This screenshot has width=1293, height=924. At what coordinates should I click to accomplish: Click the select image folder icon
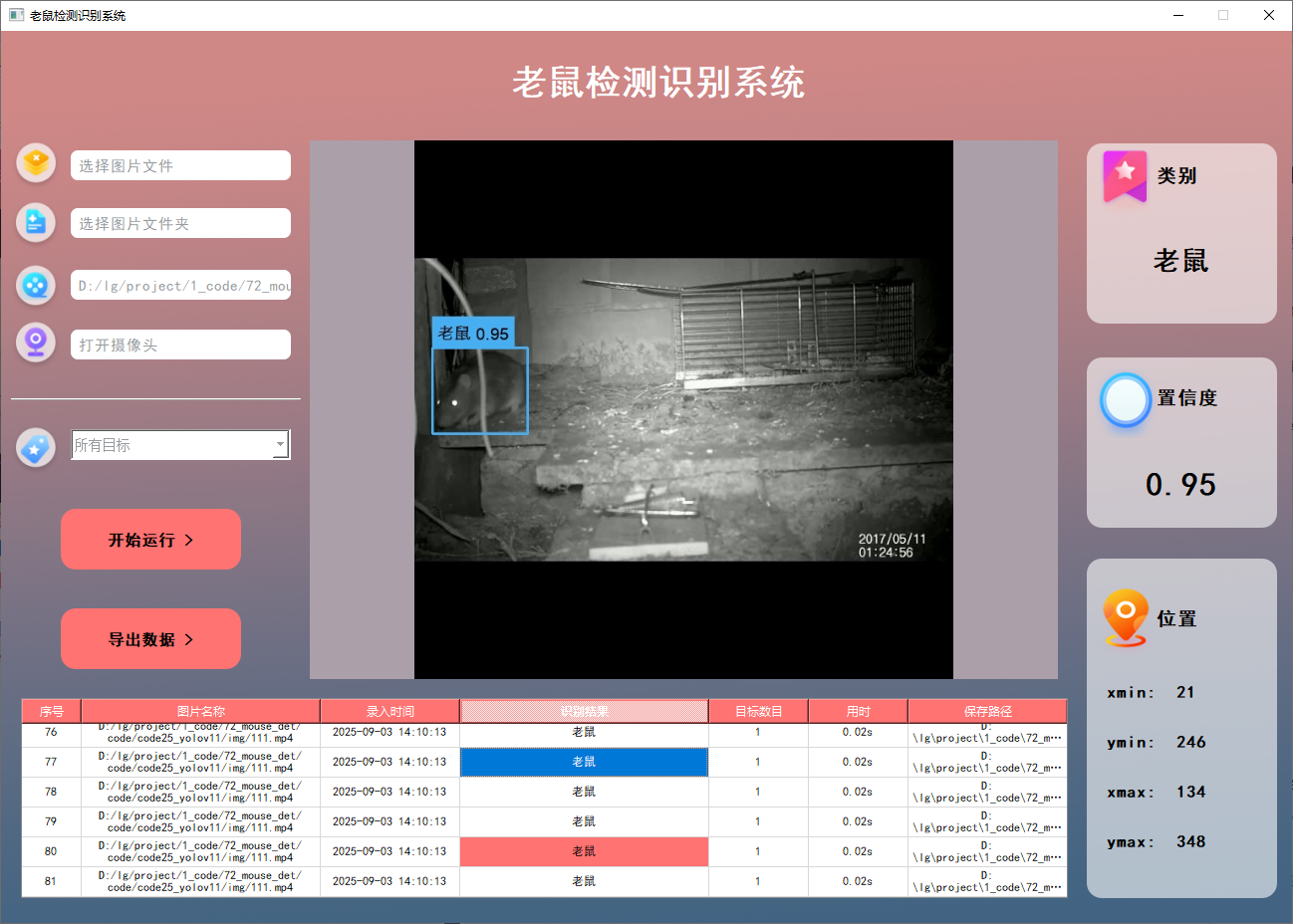coord(37,222)
